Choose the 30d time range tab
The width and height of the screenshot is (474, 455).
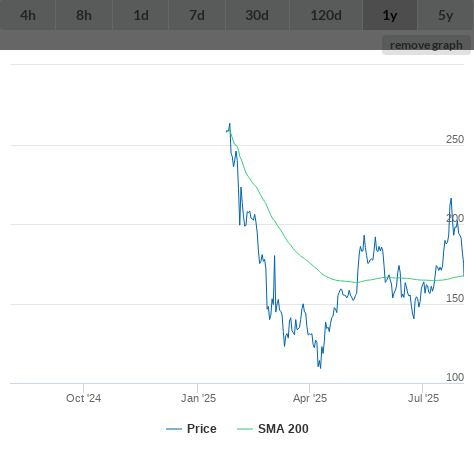tap(257, 15)
